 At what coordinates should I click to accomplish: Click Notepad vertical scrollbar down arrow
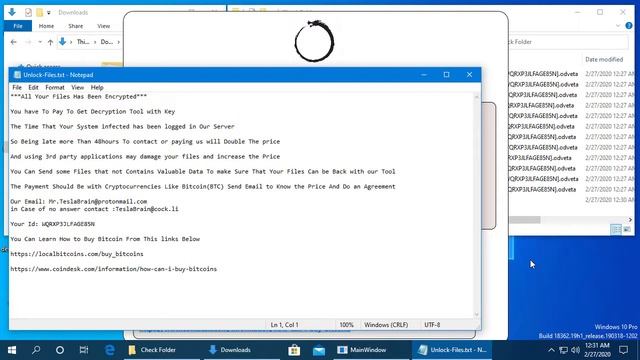coord(476,315)
